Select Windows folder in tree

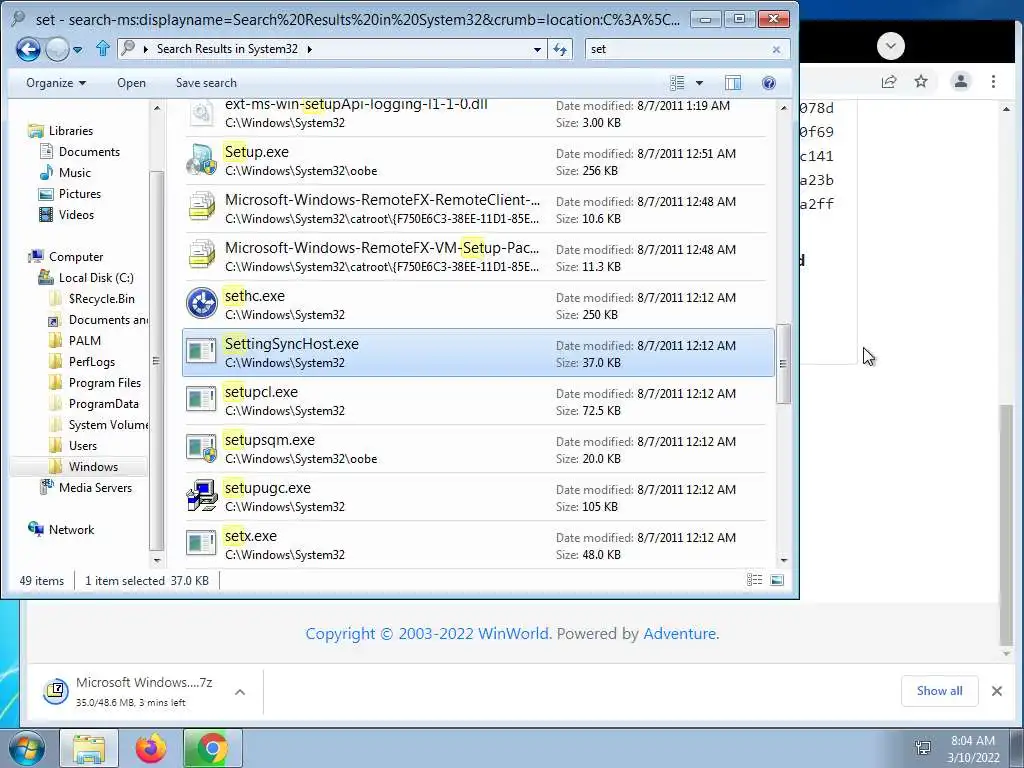click(x=93, y=466)
